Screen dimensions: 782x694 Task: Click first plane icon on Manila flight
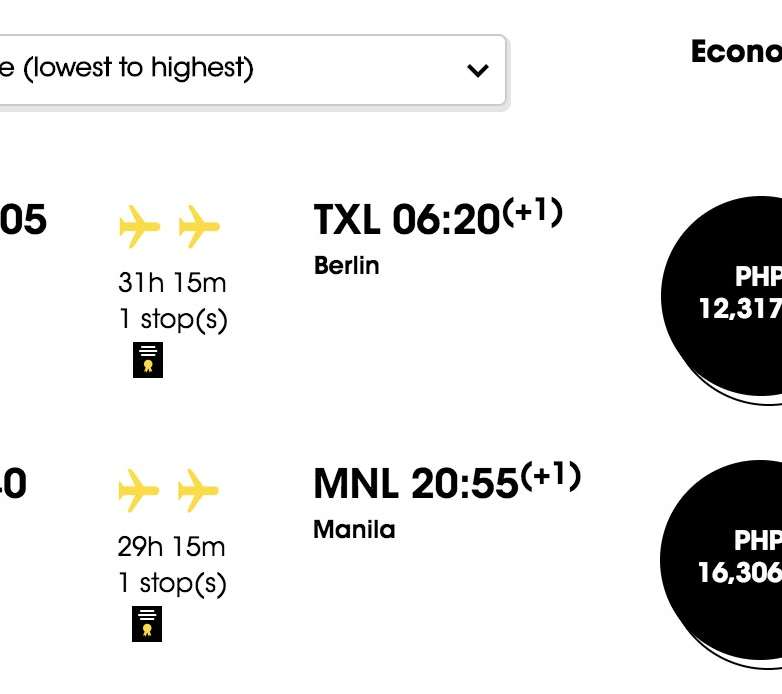[x=139, y=490]
